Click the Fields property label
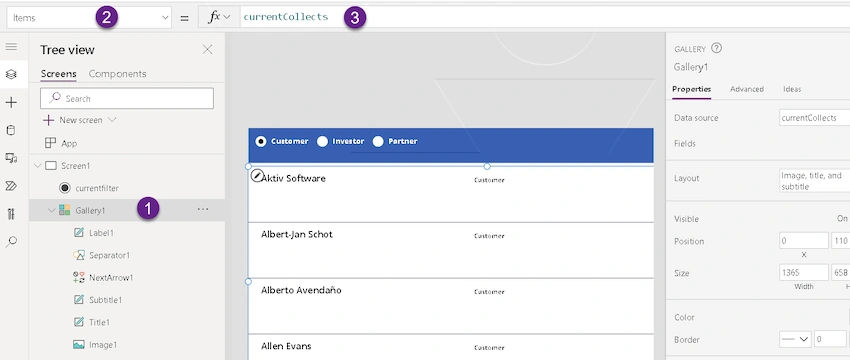 coord(685,144)
